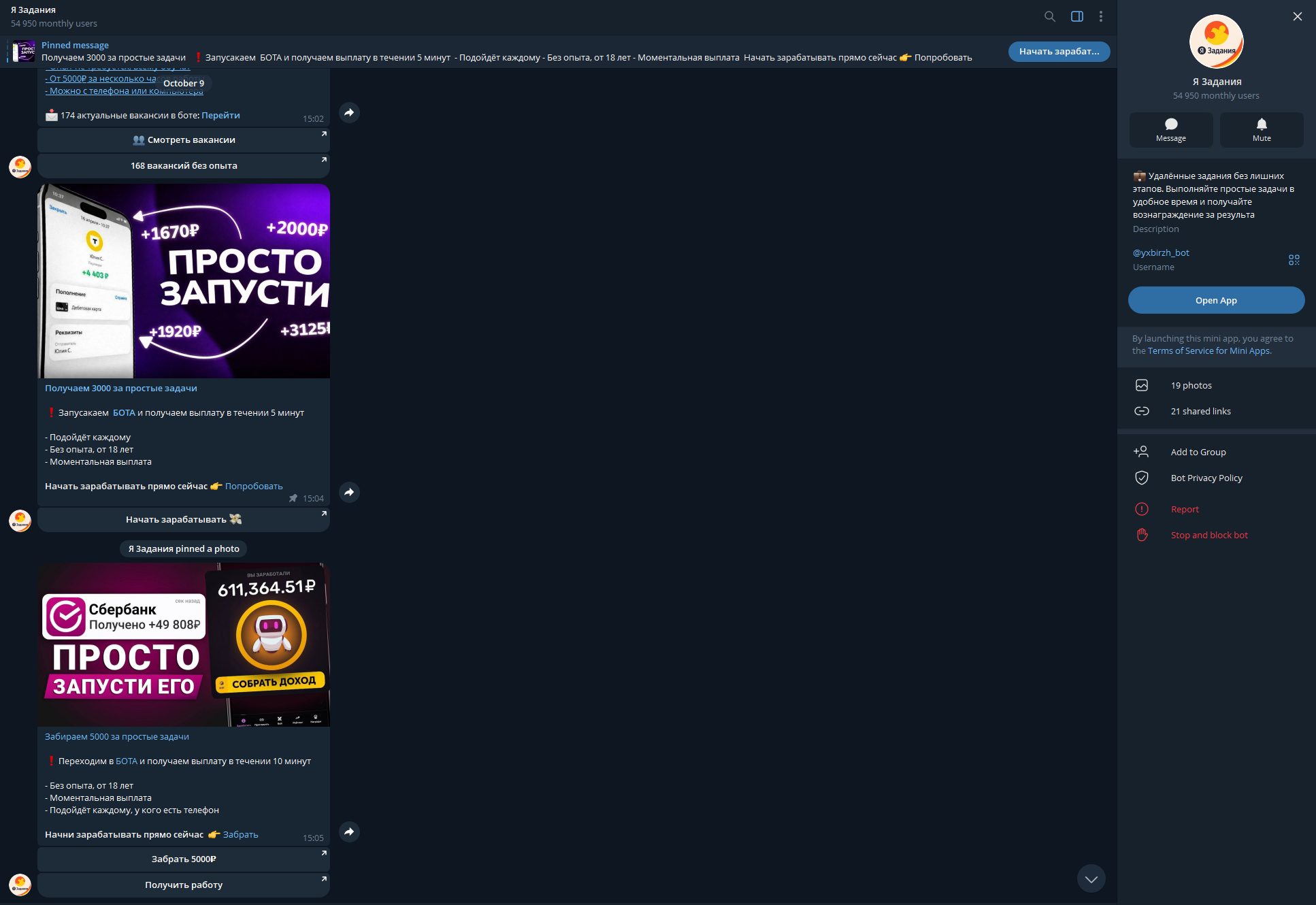
Task: Open the ПРОСТО ЗАПУСТИ purple photo
Action: click(184, 281)
